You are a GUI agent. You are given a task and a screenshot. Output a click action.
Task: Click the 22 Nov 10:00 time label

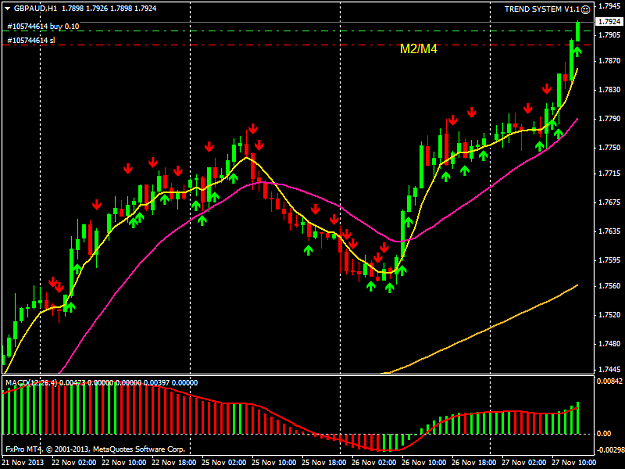click(x=124, y=462)
